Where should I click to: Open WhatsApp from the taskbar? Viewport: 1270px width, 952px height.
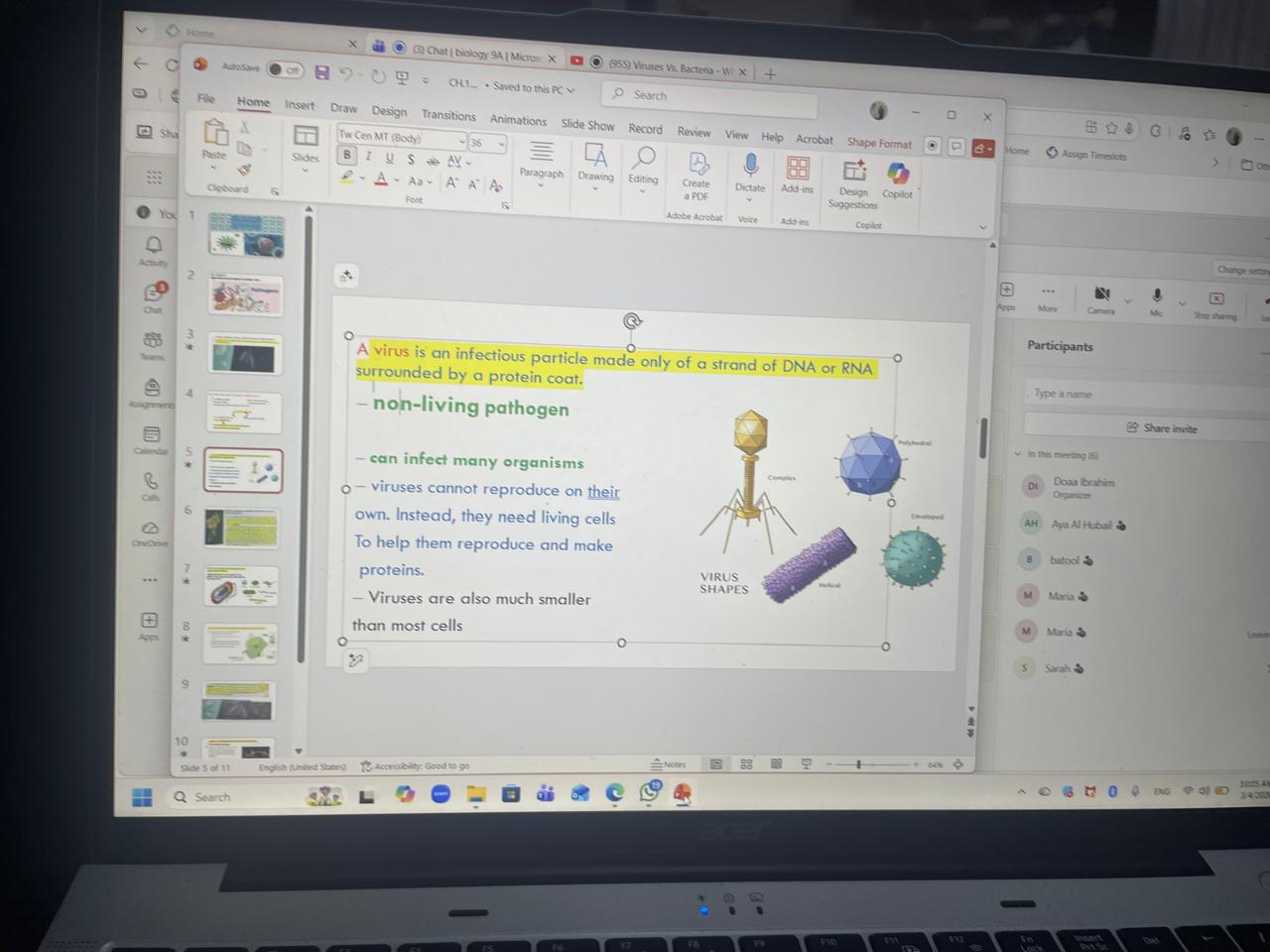pyautogui.click(x=650, y=792)
